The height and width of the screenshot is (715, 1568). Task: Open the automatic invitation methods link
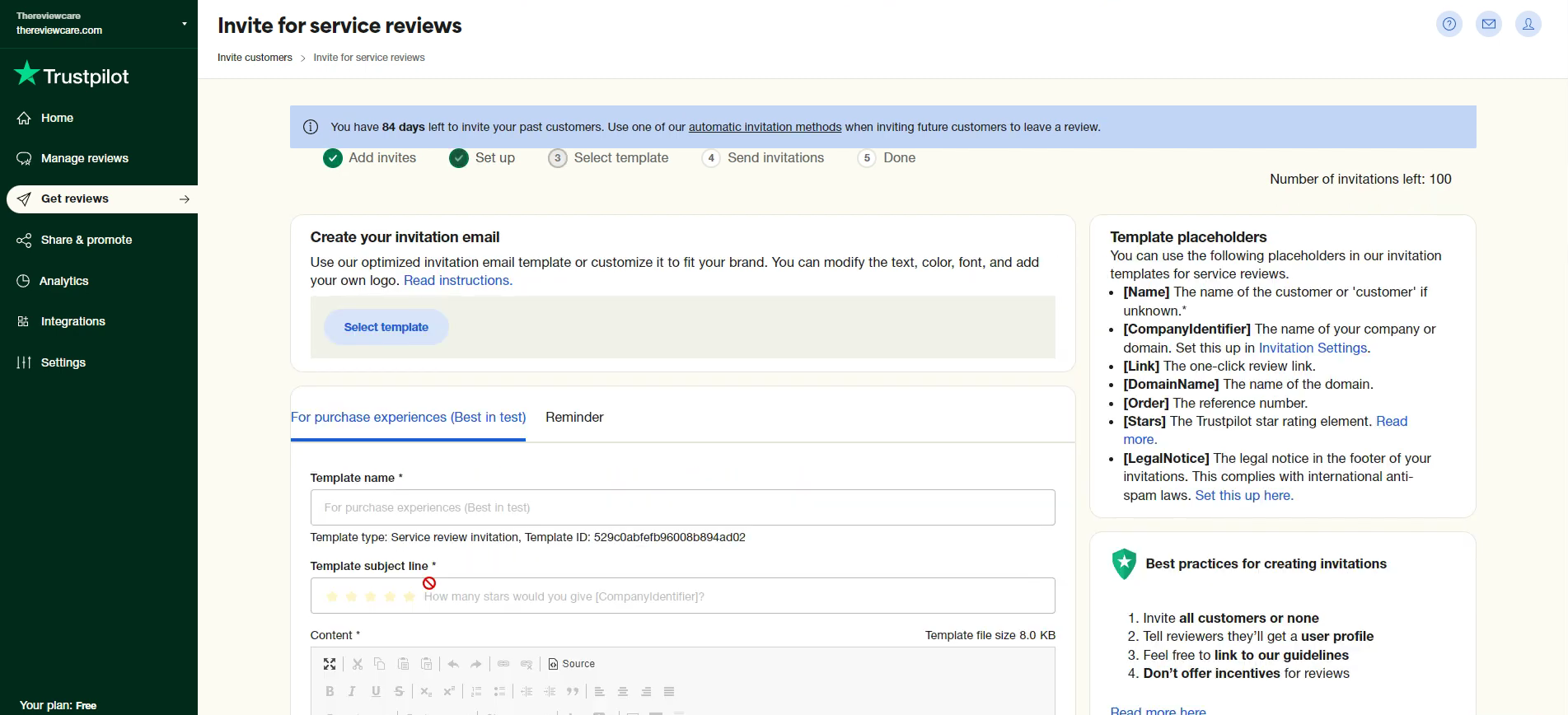pyautogui.click(x=765, y=127)
